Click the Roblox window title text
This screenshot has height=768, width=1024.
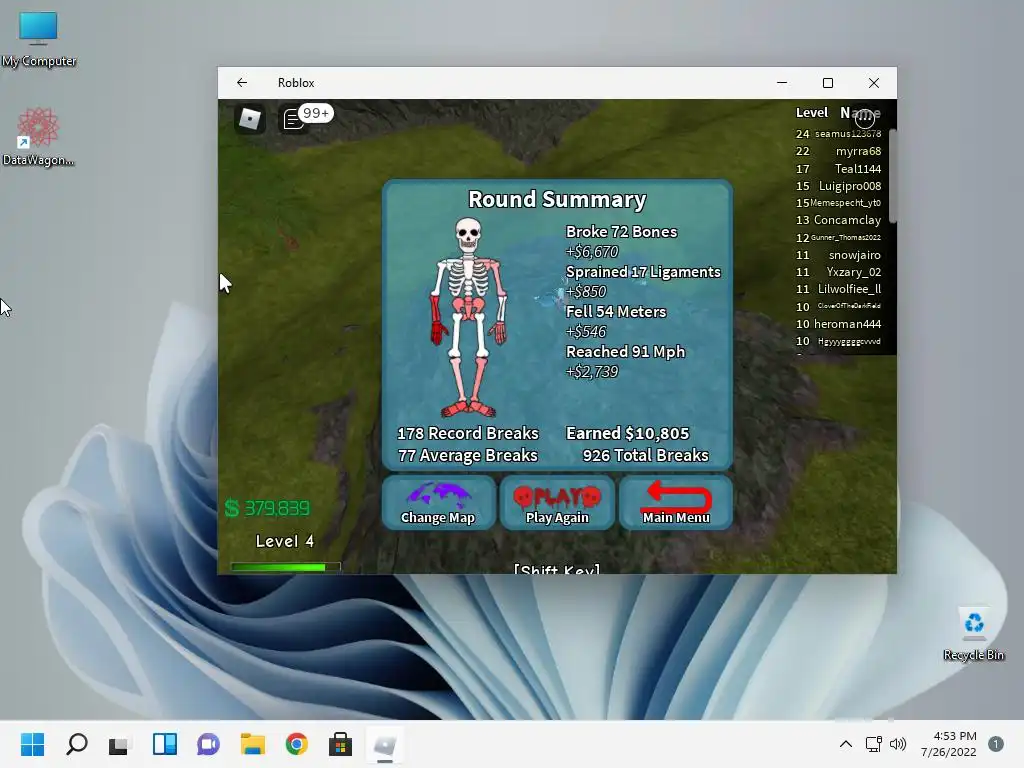tap(296, 83)
